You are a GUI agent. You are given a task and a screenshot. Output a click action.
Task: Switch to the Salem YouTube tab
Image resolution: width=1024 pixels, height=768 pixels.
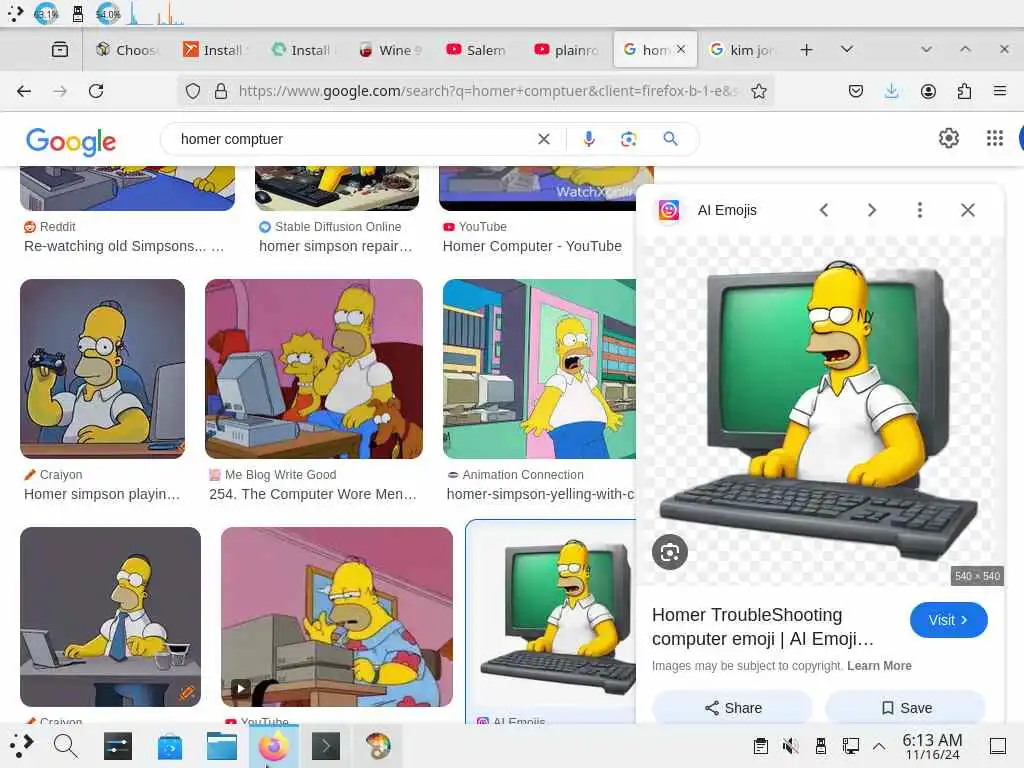[x=477, y=50]
